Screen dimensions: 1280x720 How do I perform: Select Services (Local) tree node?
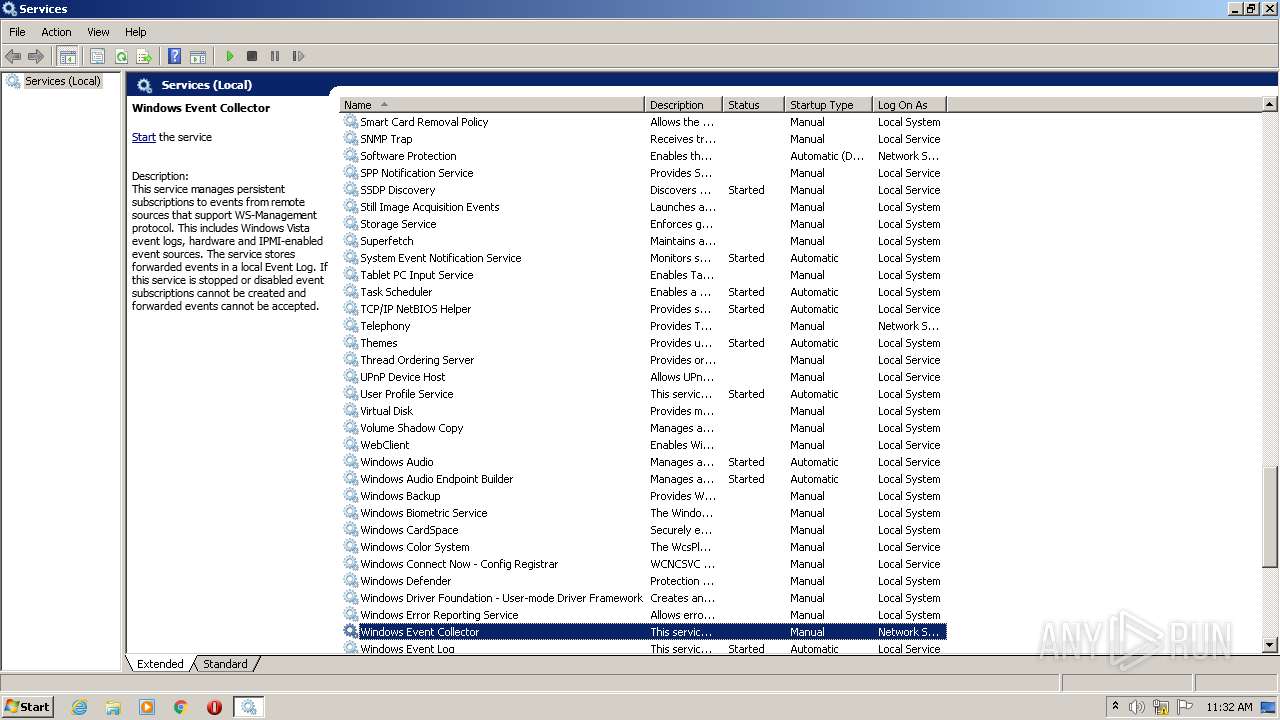[x=63, y=81]
